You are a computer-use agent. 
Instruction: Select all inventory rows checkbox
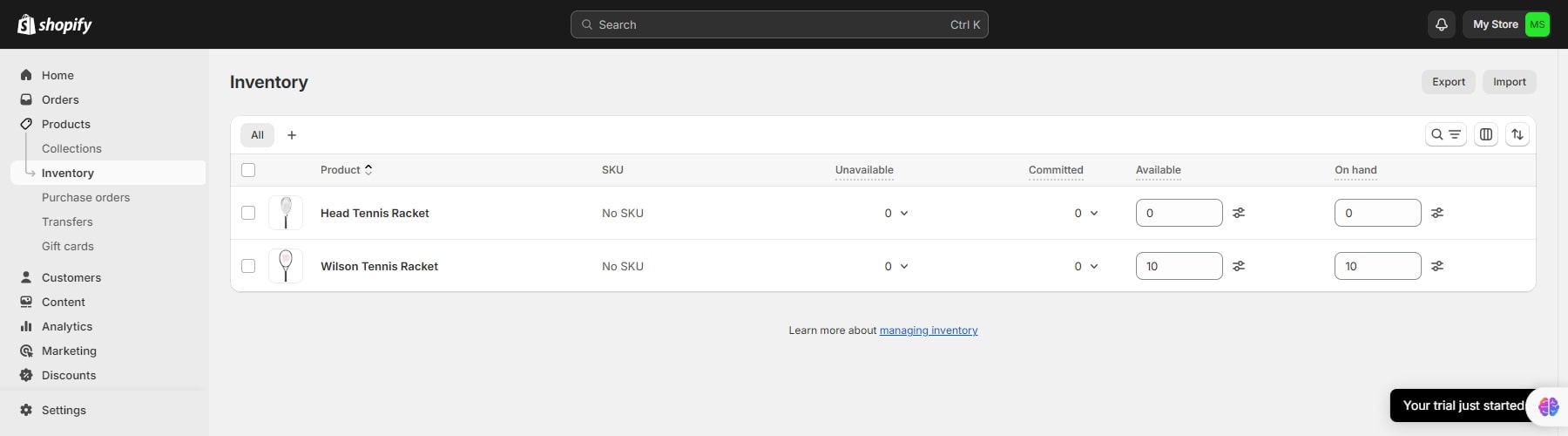coord(248,170)
